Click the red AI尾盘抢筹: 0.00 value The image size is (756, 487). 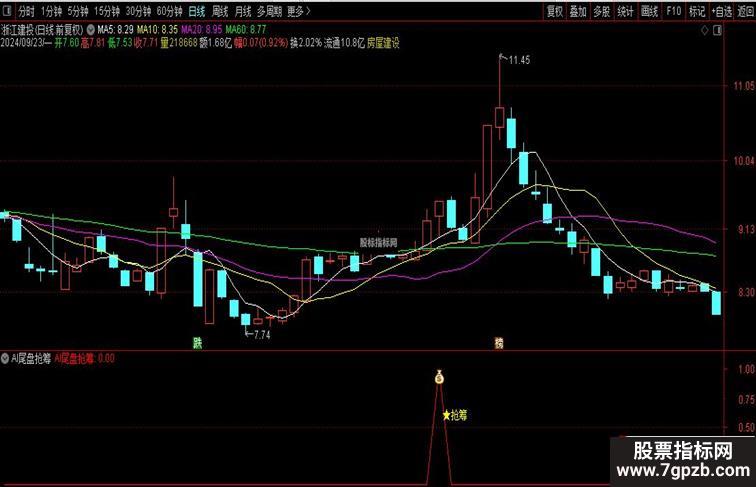84,358
